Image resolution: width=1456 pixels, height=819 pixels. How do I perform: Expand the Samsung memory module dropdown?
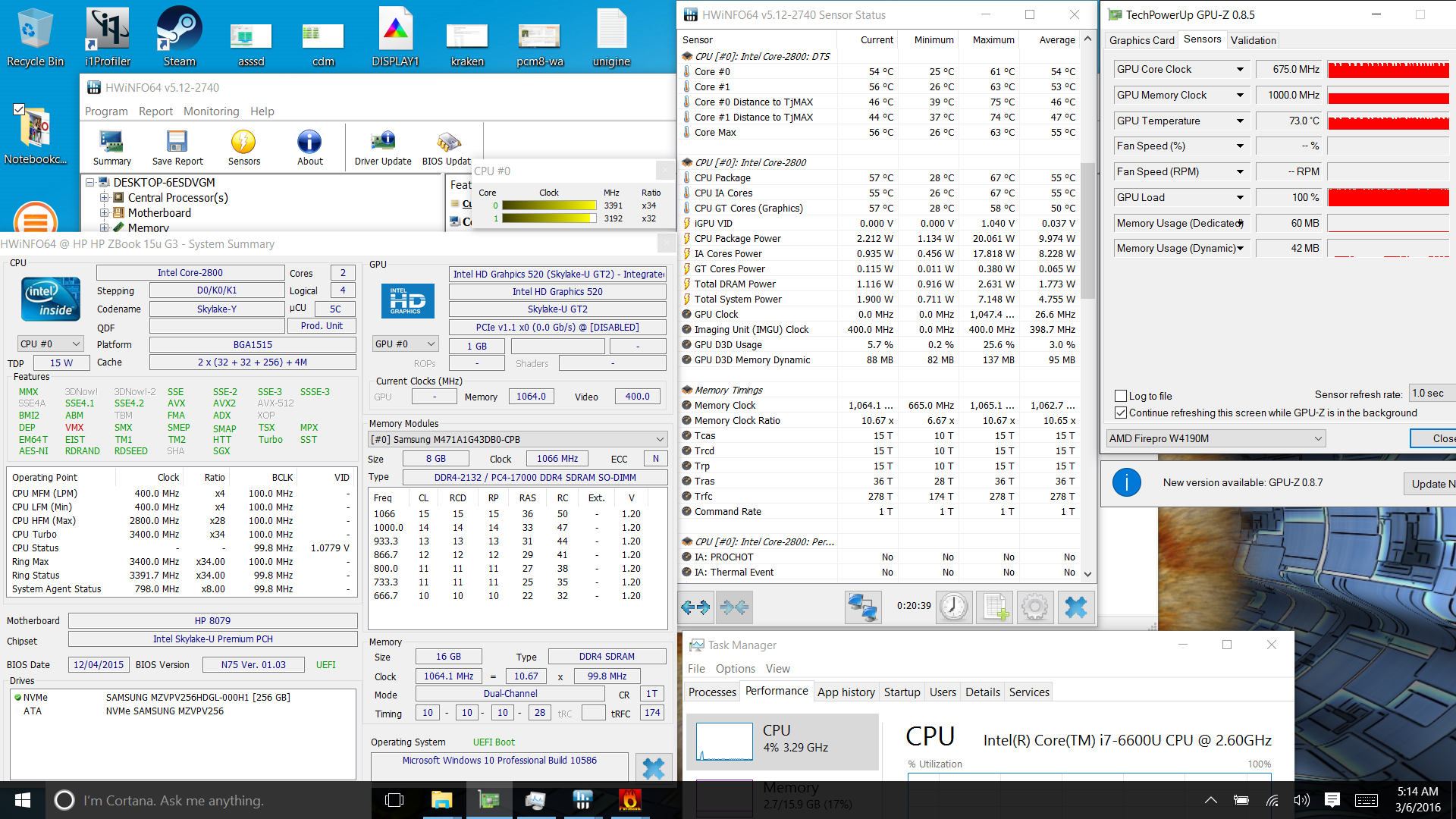(660, 439)
